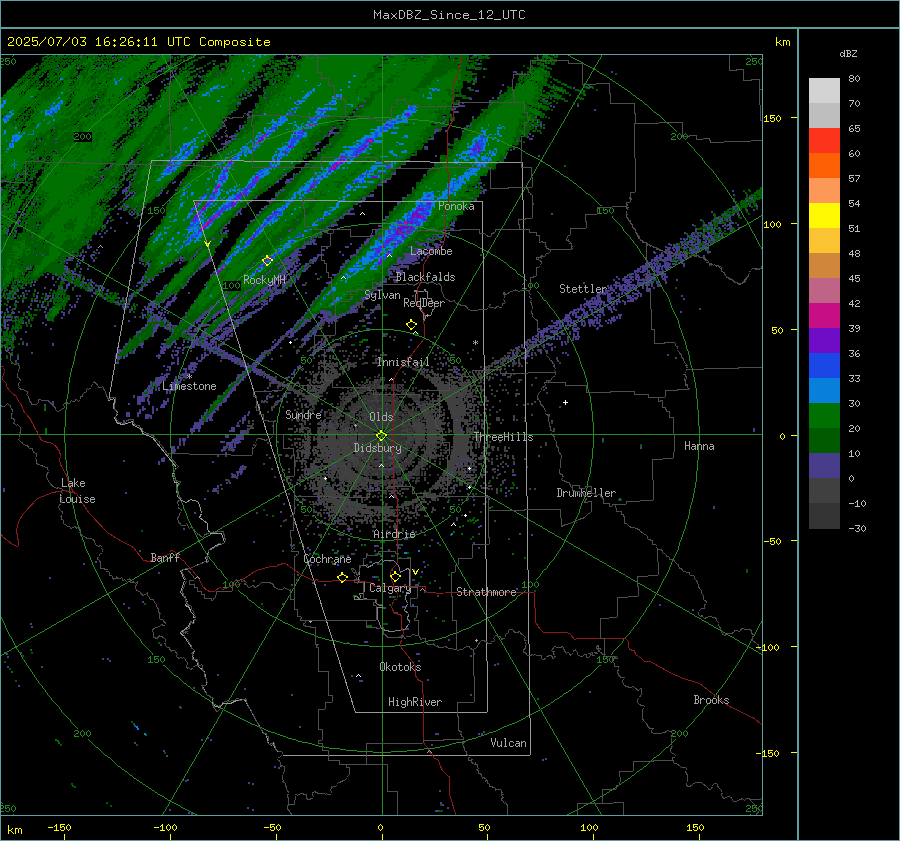Pick the red swatch in dBZ legend
This screenshot has height=841, width=900.
[x=824, y=140]
